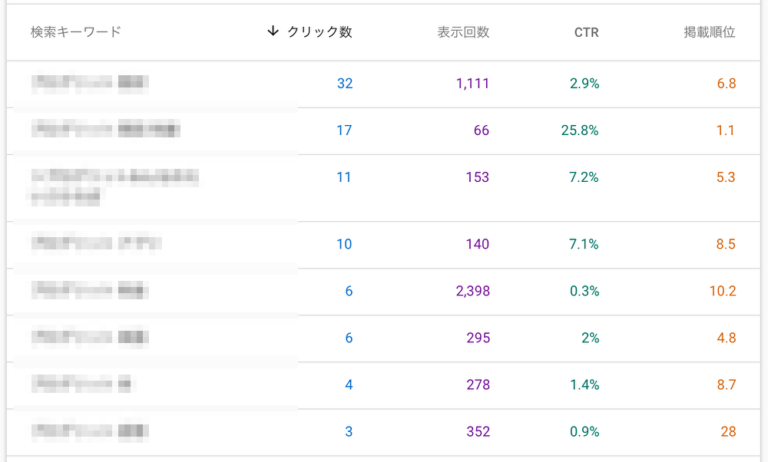Select the keyword row with 295 impressions
Image resolution: width=768 pixels, height=462 pixels.
point(90,338)
